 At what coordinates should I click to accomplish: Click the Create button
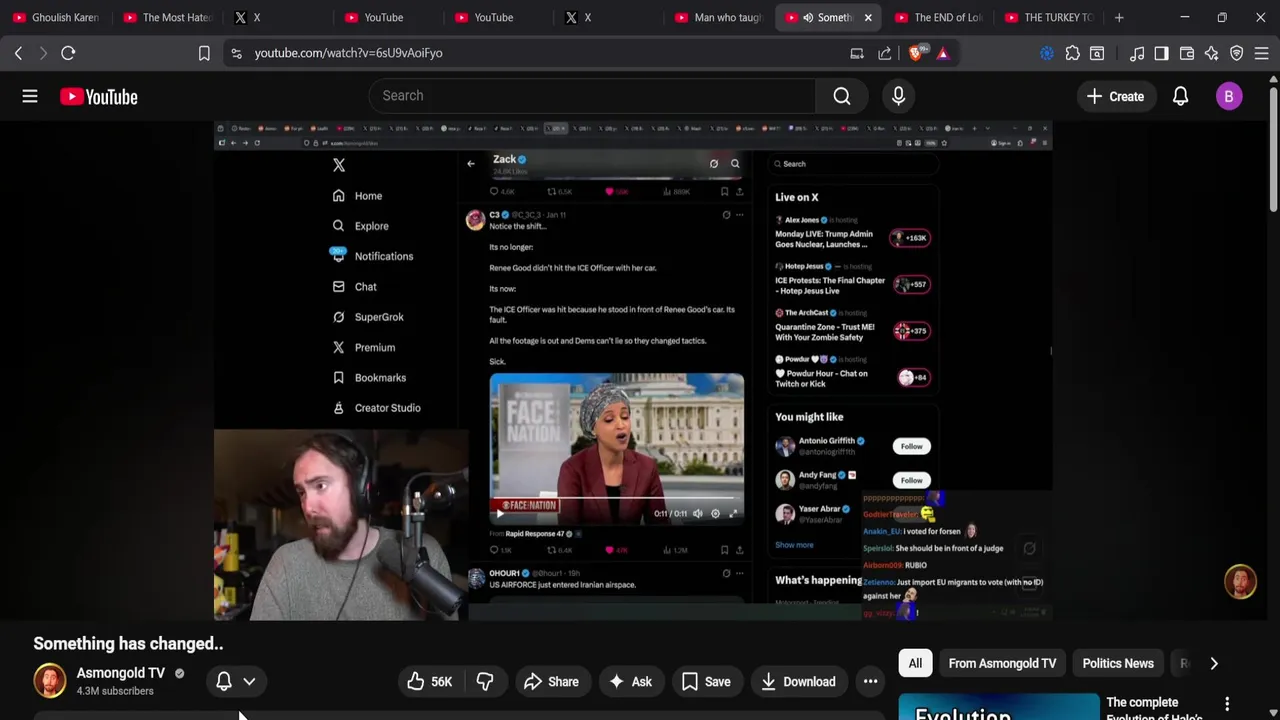[1115, 96]
